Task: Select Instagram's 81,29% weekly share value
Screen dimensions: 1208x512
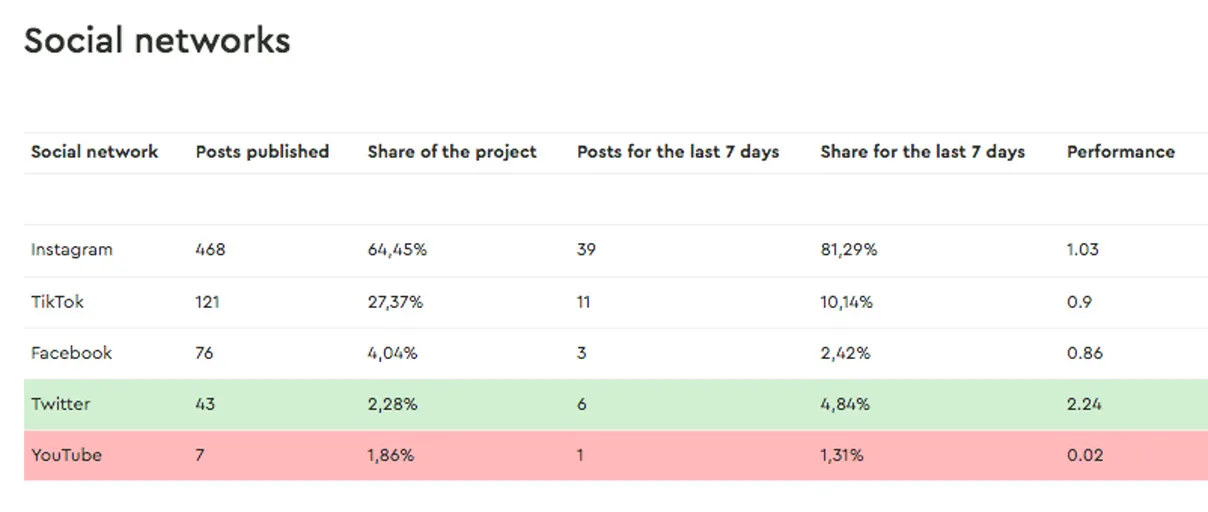Action: (848, 250)
